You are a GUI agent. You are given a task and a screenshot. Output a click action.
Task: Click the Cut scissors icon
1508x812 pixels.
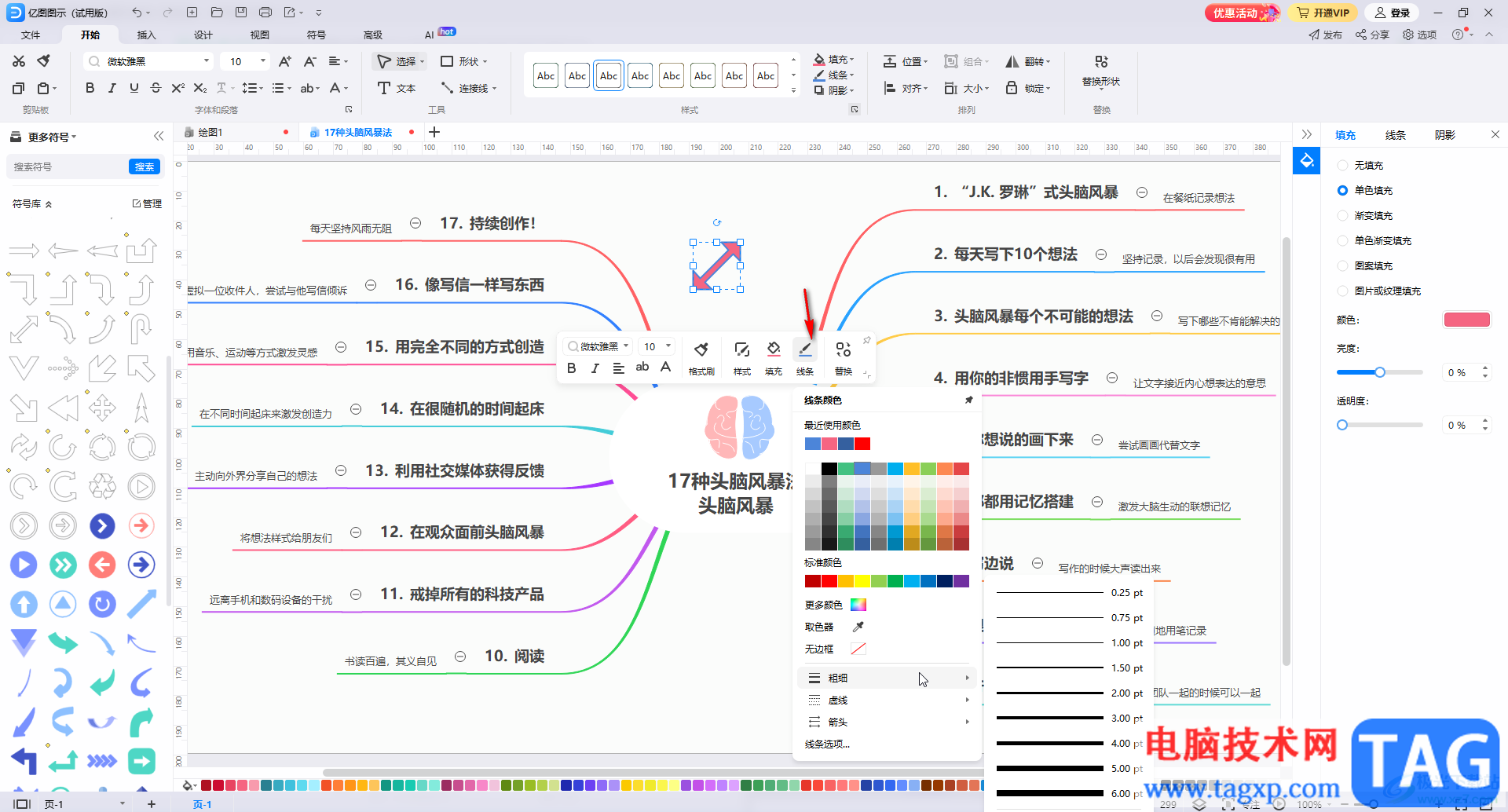[x=19, y=61]
